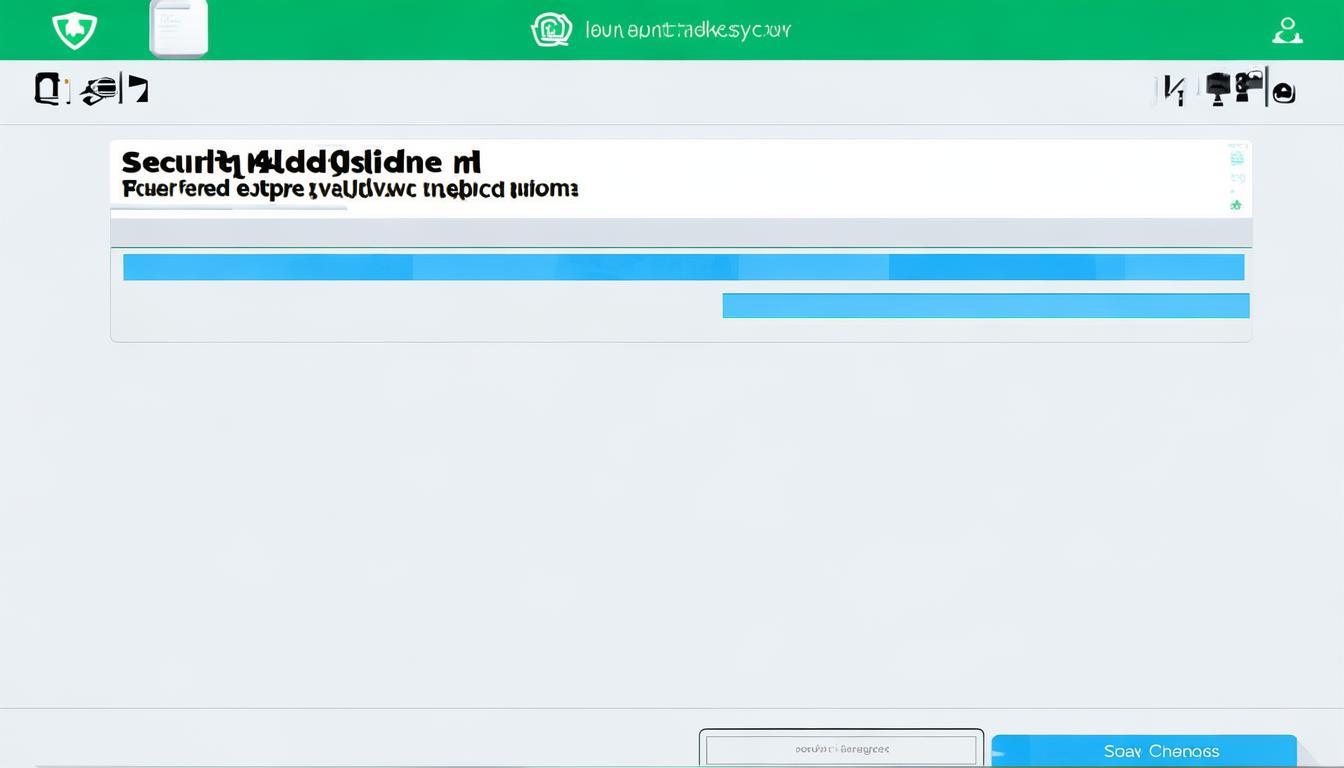Click the slash-shaped icon in right toolbar
1344x768 pixels.
pyautogui.click(x=1173, y=90)
